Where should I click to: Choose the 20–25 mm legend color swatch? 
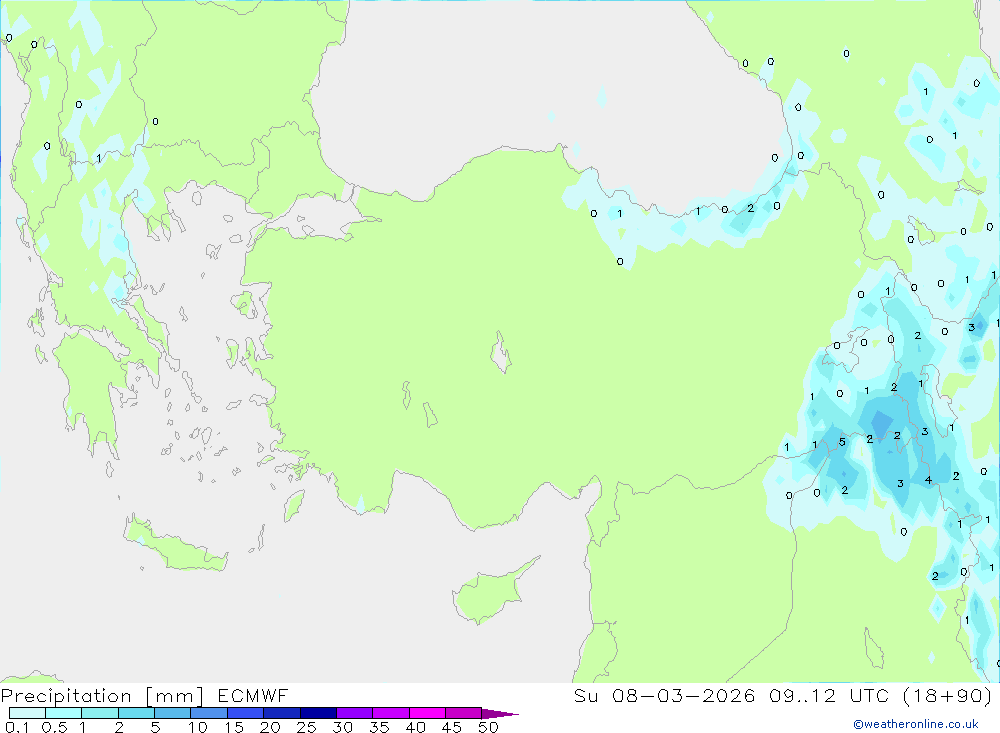(281, 713)
